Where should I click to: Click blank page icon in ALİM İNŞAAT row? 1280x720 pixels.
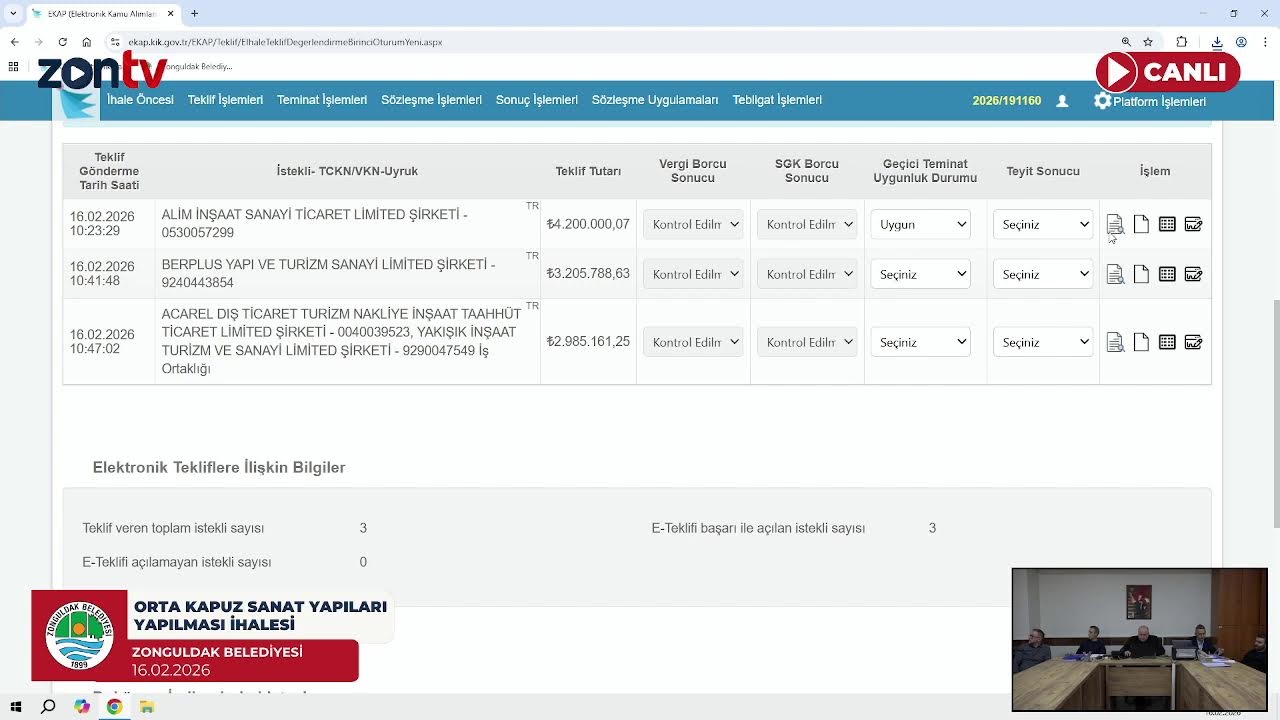pyautogui.click(x=1141, y=224)
